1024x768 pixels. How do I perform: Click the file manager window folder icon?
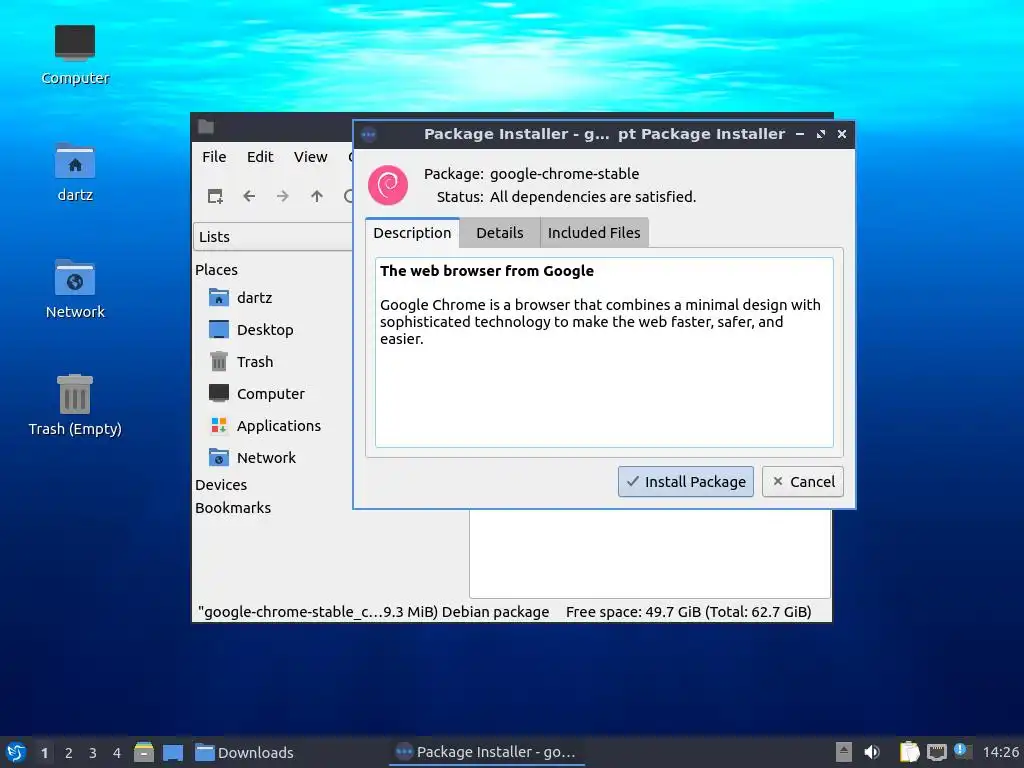tap(206, 127)
